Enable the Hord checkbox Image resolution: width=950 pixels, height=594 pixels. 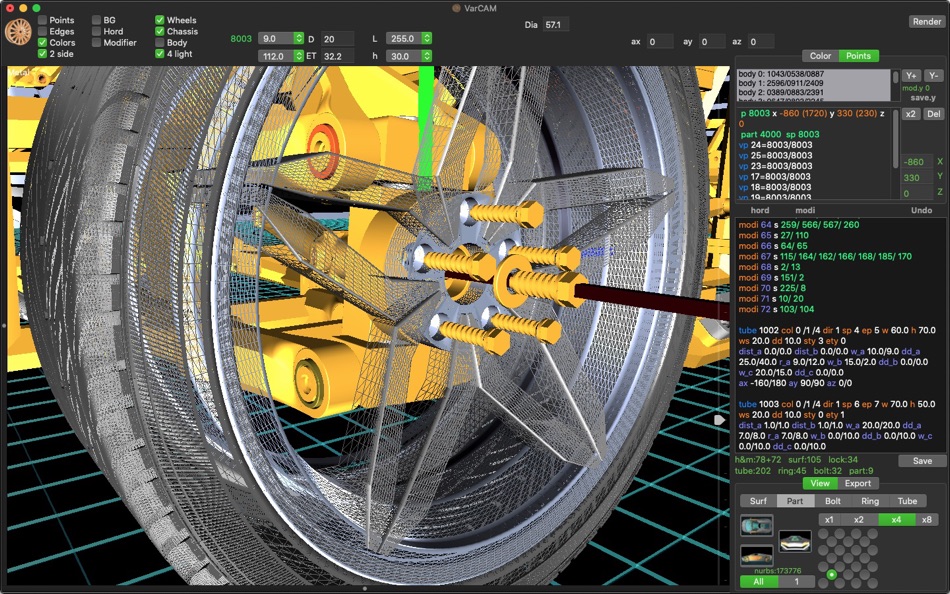point(96,32)
